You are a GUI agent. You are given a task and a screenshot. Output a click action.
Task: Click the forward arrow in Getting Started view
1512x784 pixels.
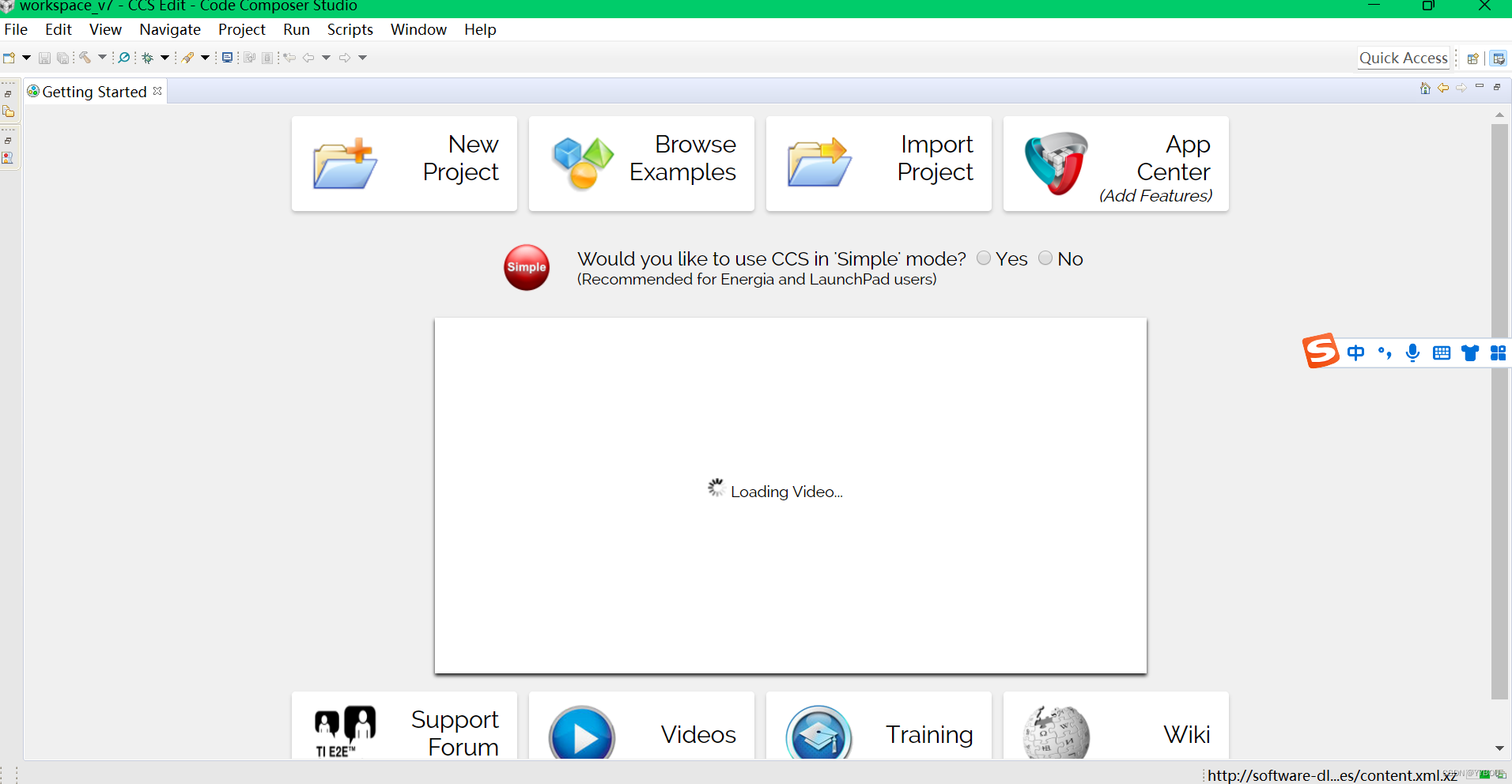point(1461,88)
